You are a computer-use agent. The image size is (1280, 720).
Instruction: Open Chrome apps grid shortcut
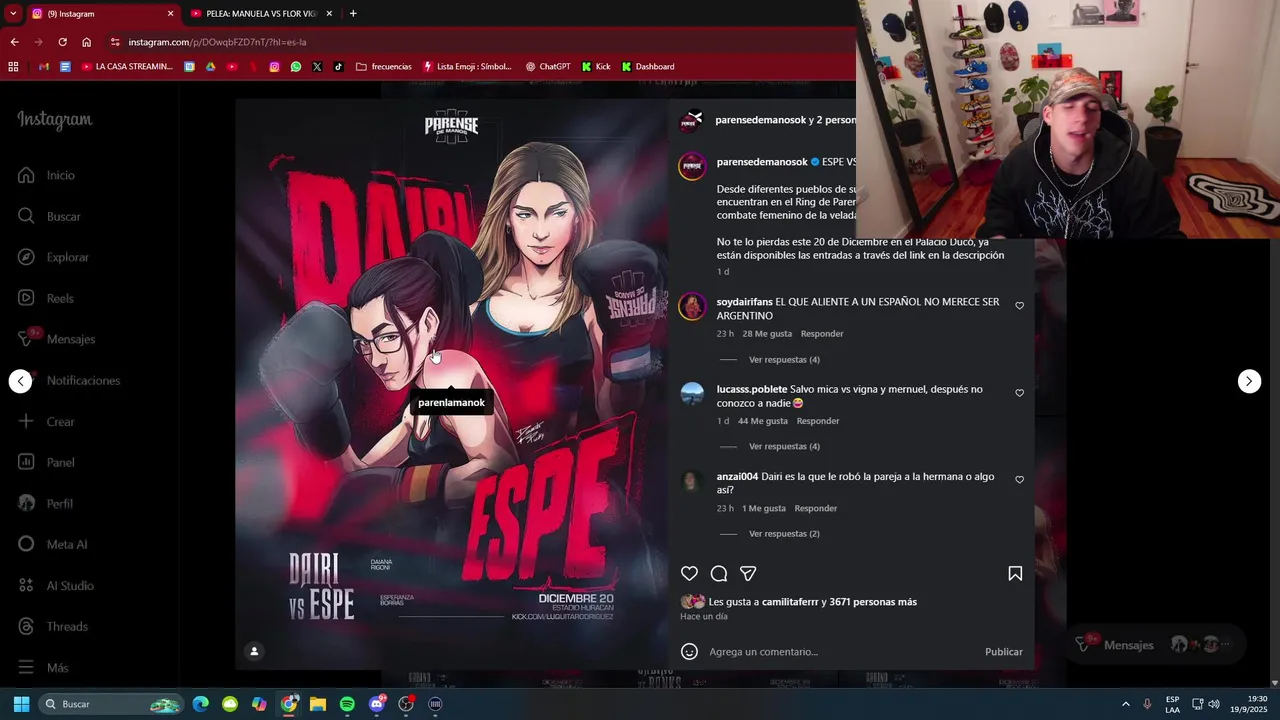(x=13, y=67)
